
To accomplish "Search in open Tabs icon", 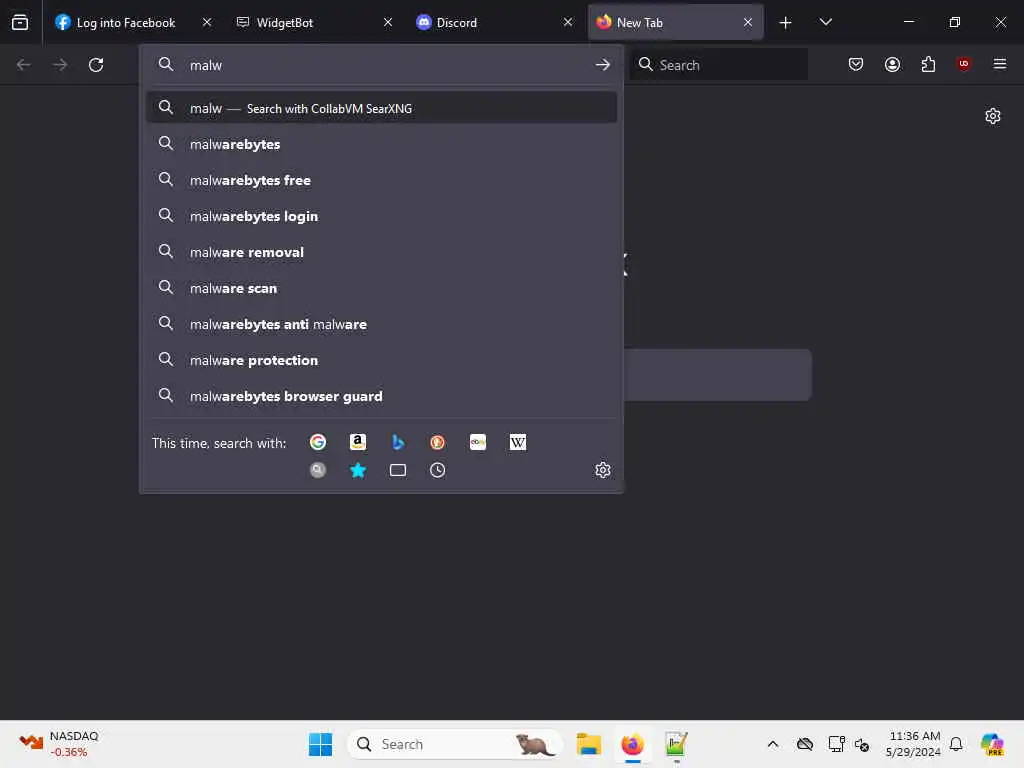I will point(398,470).
